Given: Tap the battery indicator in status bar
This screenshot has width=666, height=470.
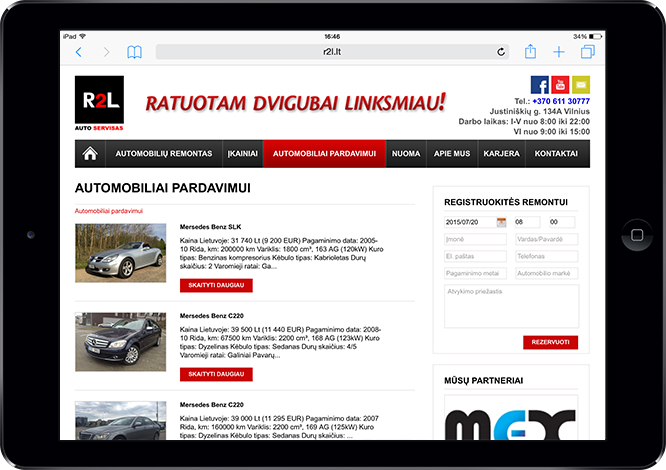Looking at the screenshot, I should pyautogui.click(x=595, y=37).
